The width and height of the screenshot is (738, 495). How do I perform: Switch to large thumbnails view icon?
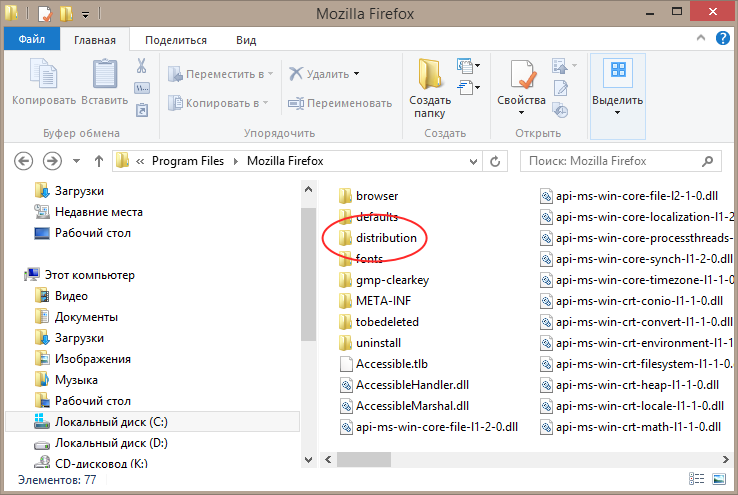tap(719, 479)
